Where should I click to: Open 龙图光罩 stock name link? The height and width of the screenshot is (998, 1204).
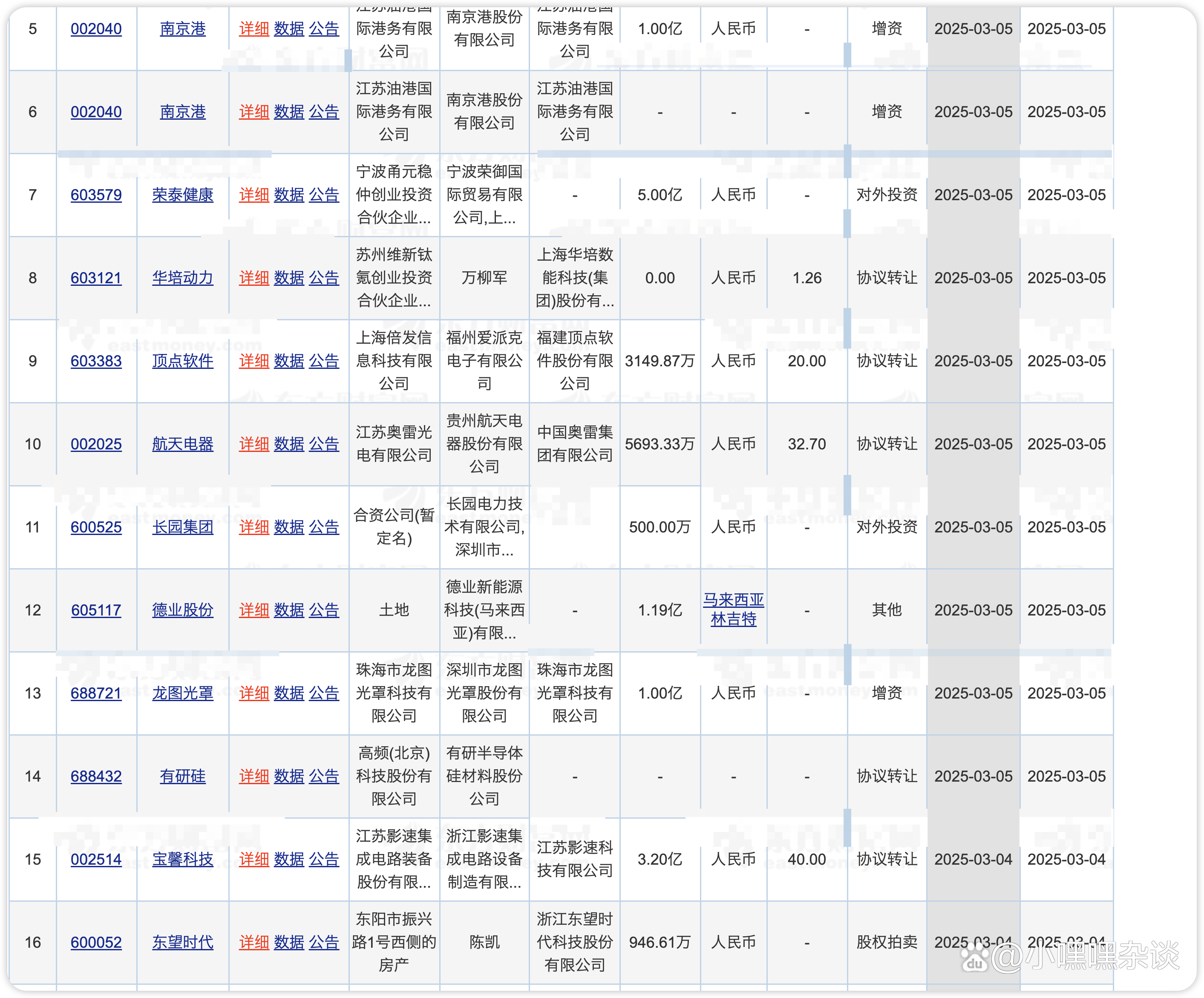point(183,693)
